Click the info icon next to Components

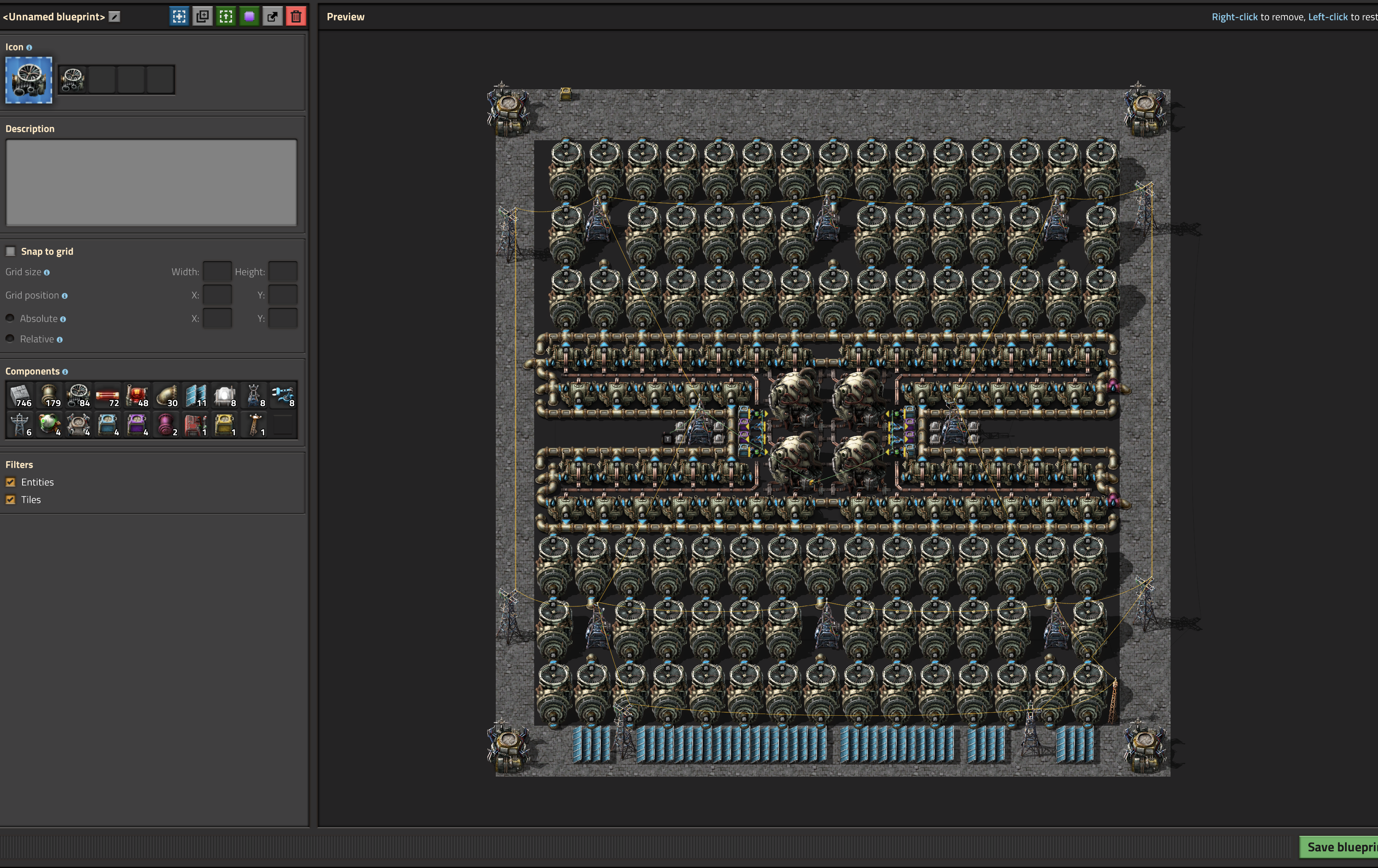[x=65, y=372]
